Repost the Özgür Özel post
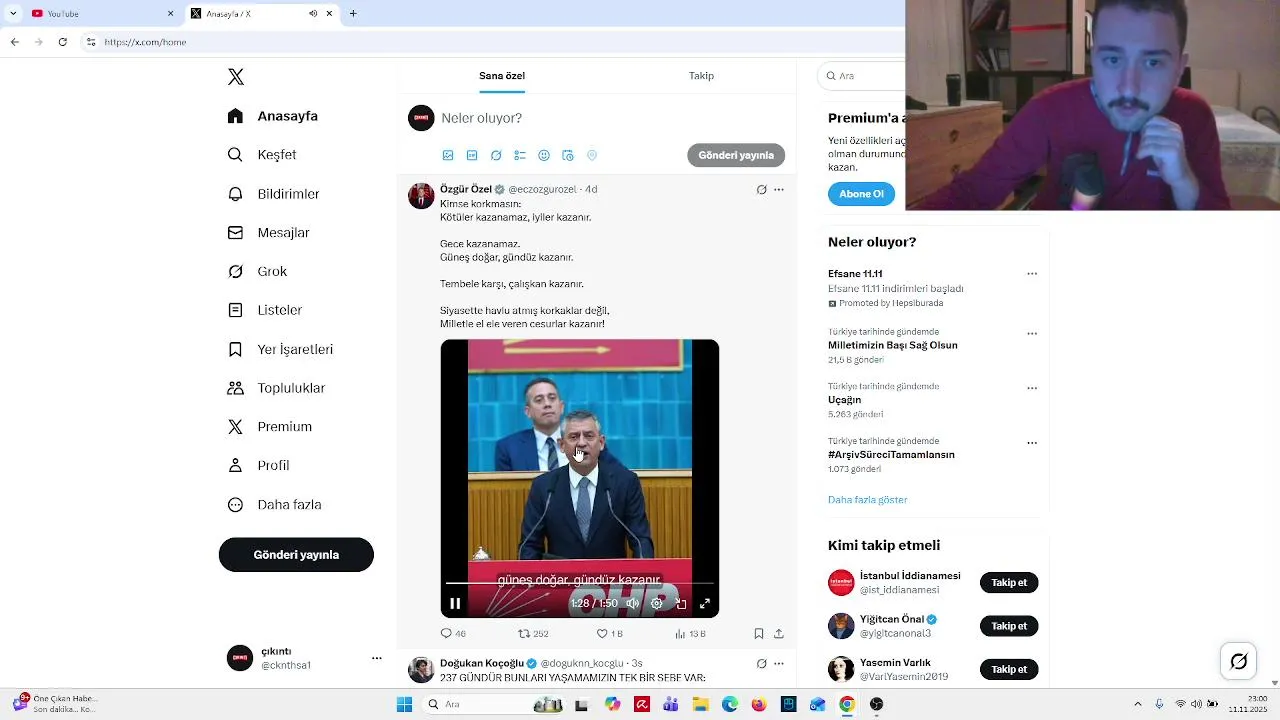Image resolution: width=1280 pixels, height=720 pixels. coord(533,634)
